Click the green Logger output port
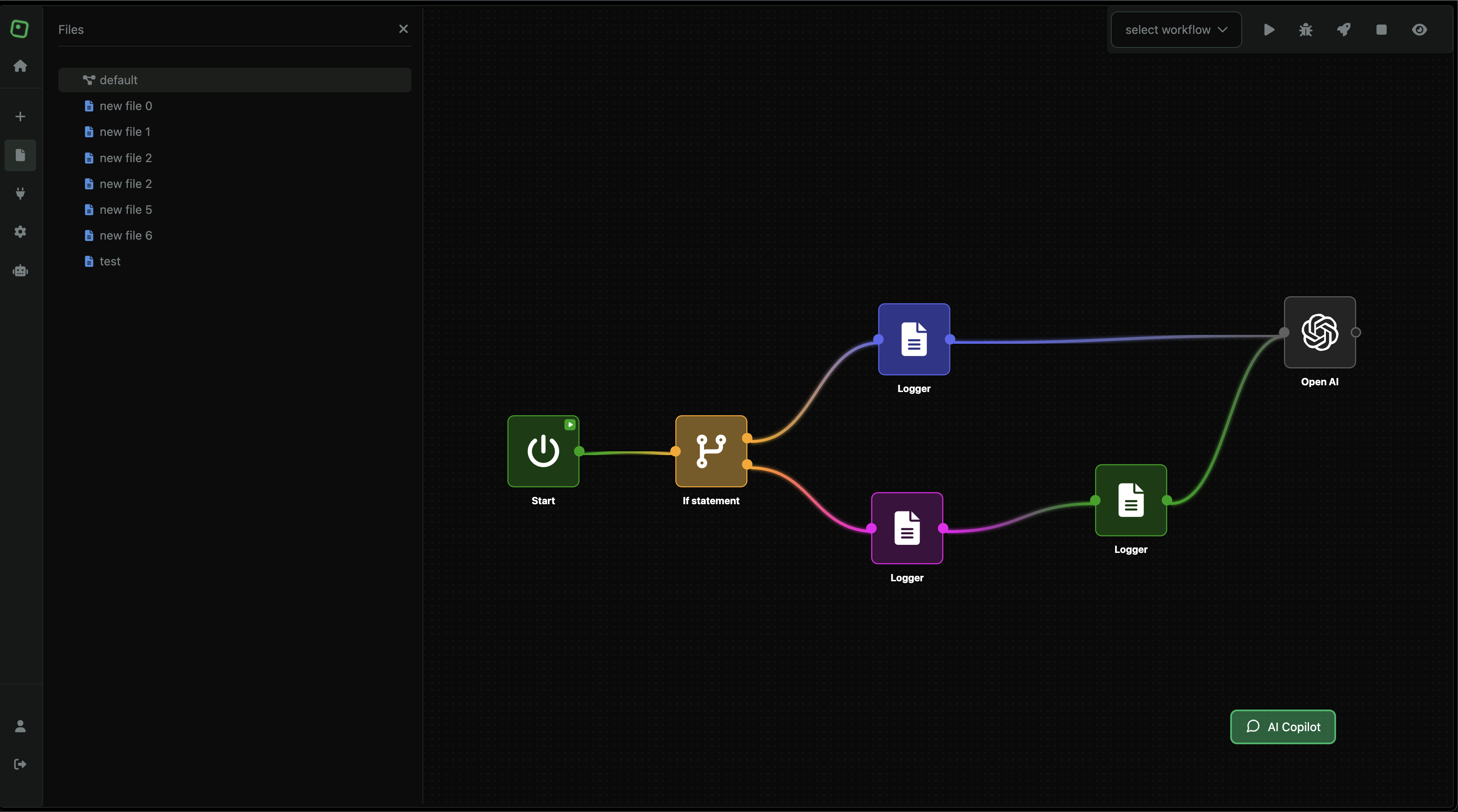 [1167, 500]
